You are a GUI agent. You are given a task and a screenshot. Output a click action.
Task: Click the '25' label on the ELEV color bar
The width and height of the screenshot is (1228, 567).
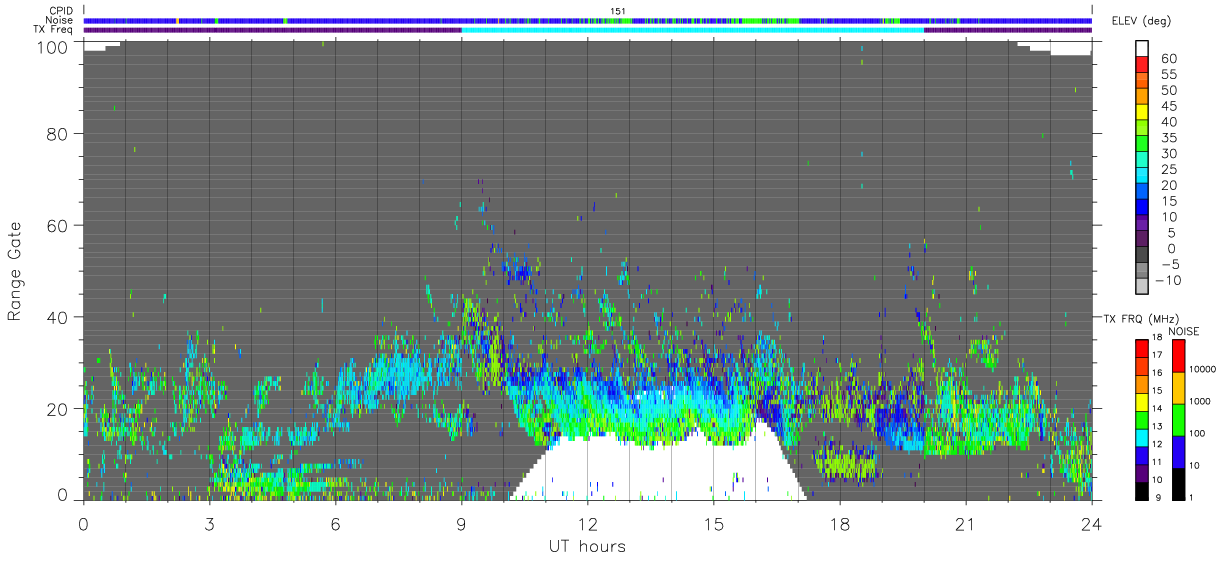[x=1168, y=169]
